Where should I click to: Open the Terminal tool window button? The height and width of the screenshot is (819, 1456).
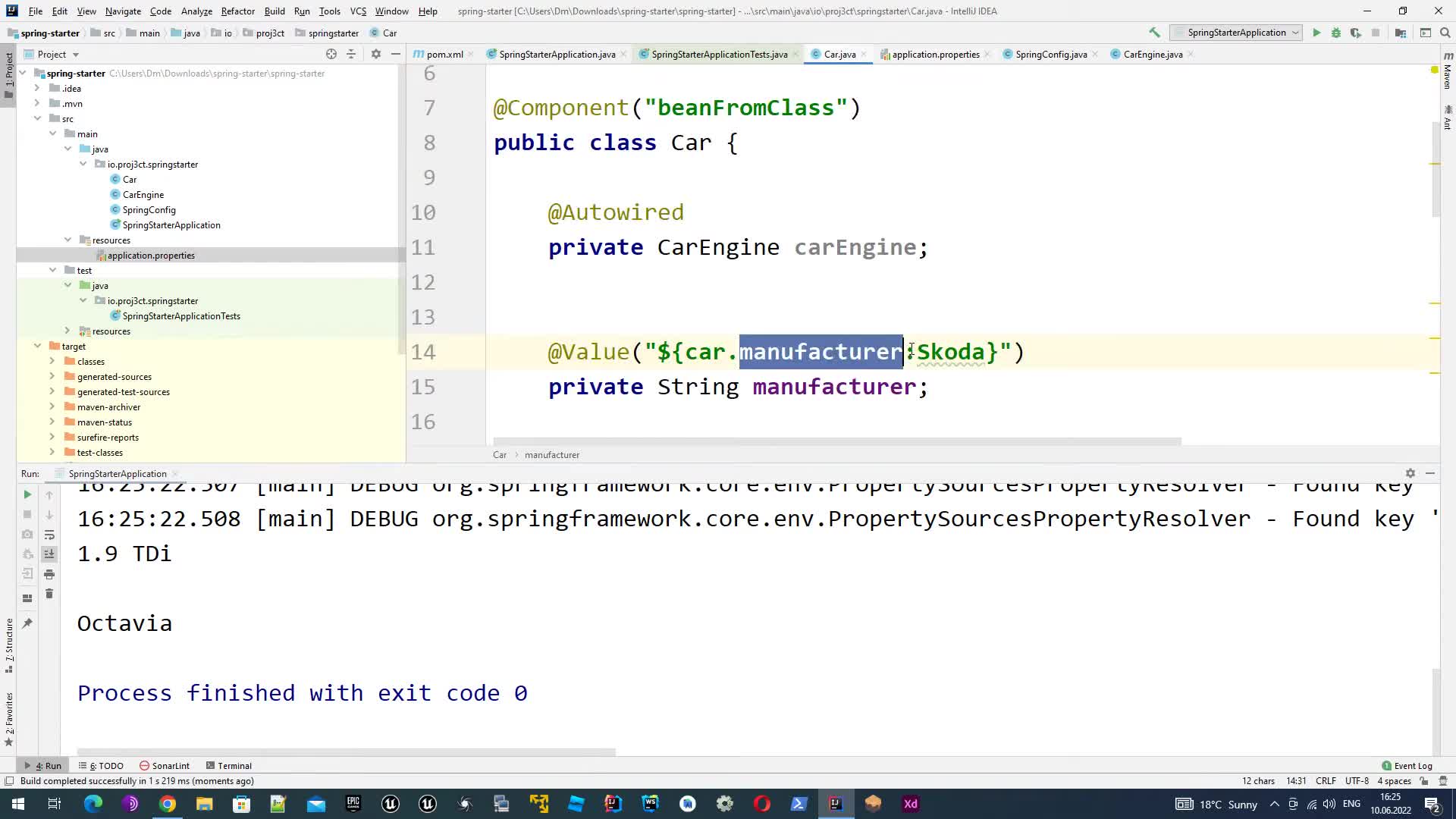tap(229, 765)
